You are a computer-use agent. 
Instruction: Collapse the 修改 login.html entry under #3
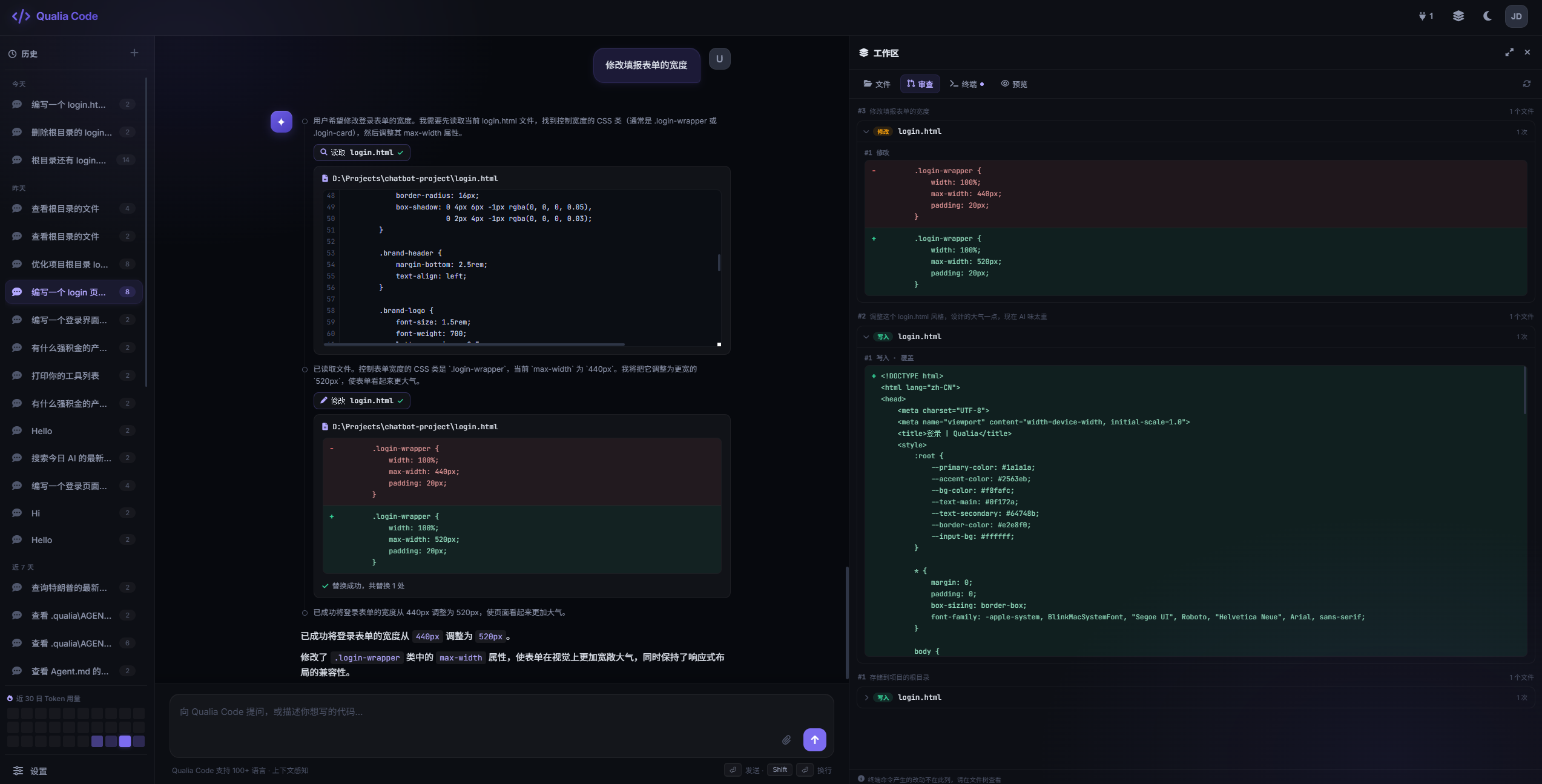pyautogui.click(x=866, y=131)
